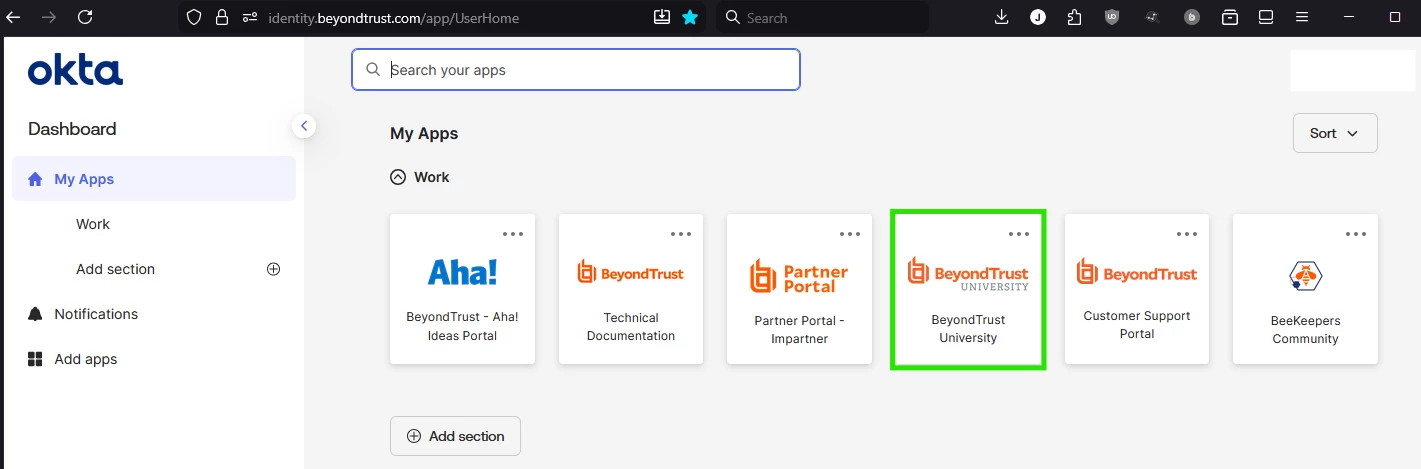This screenshot has height=469, width=1421.
Task: Collapse the Work section chevron
Action: pyautogui.click(x=398, y=177)
